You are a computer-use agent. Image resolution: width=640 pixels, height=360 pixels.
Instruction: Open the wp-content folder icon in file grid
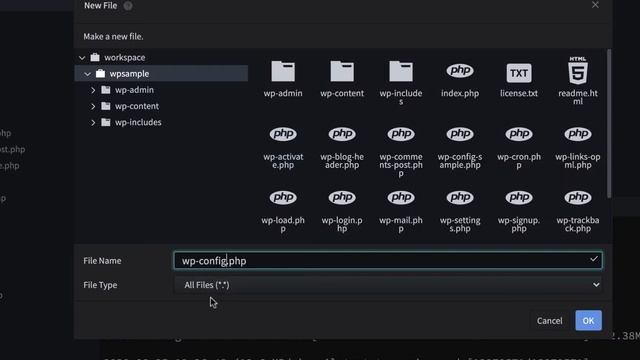pyautogui.click(x=342, y=71)
